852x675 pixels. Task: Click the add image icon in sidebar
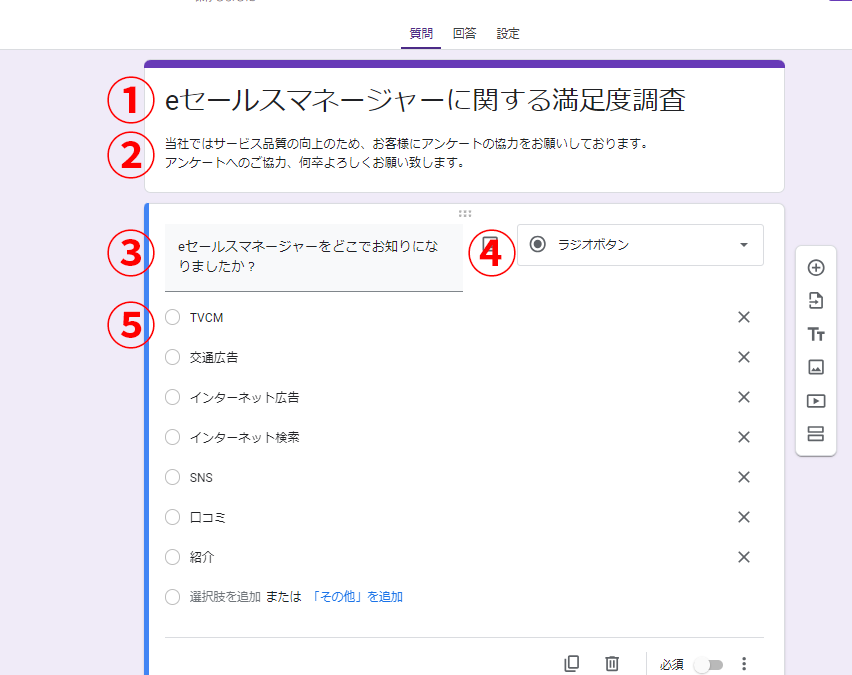816,367
